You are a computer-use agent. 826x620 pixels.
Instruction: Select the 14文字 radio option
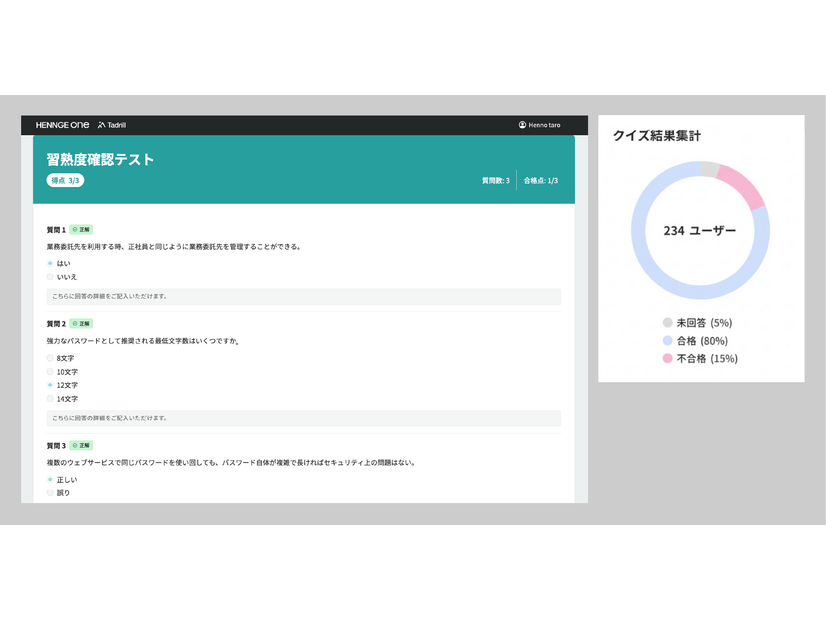pos(50,399)
